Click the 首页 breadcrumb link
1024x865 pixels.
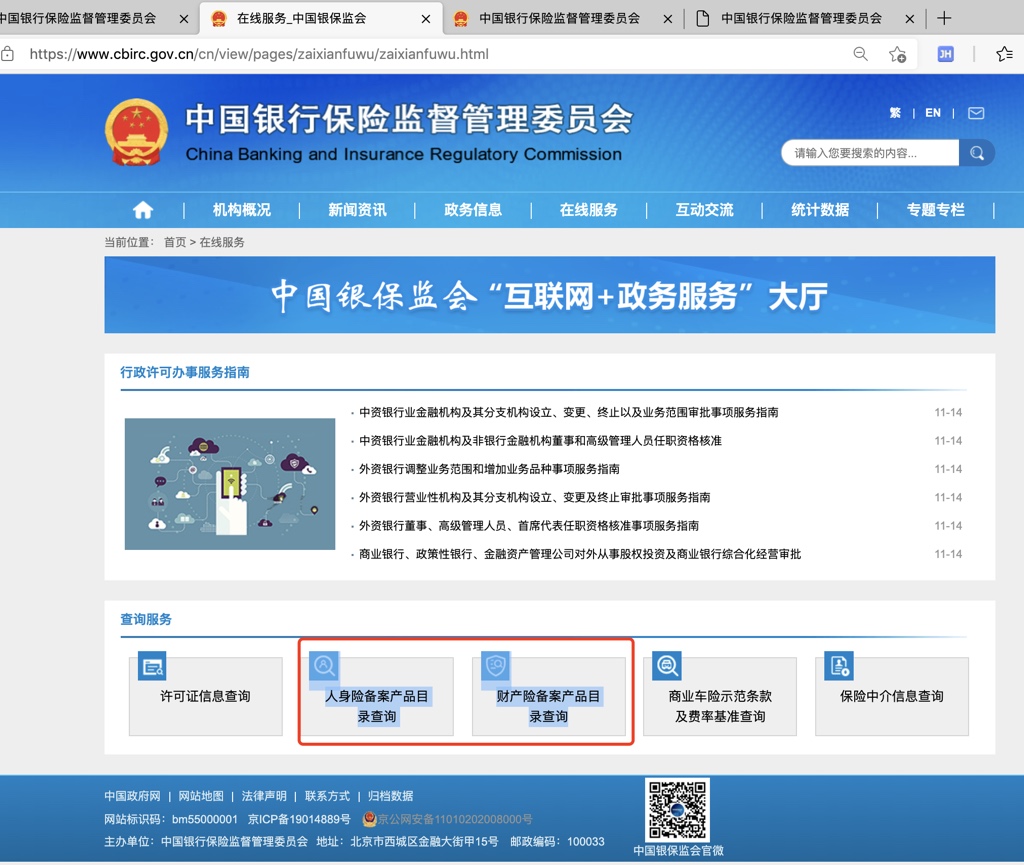tap(174, 242)
